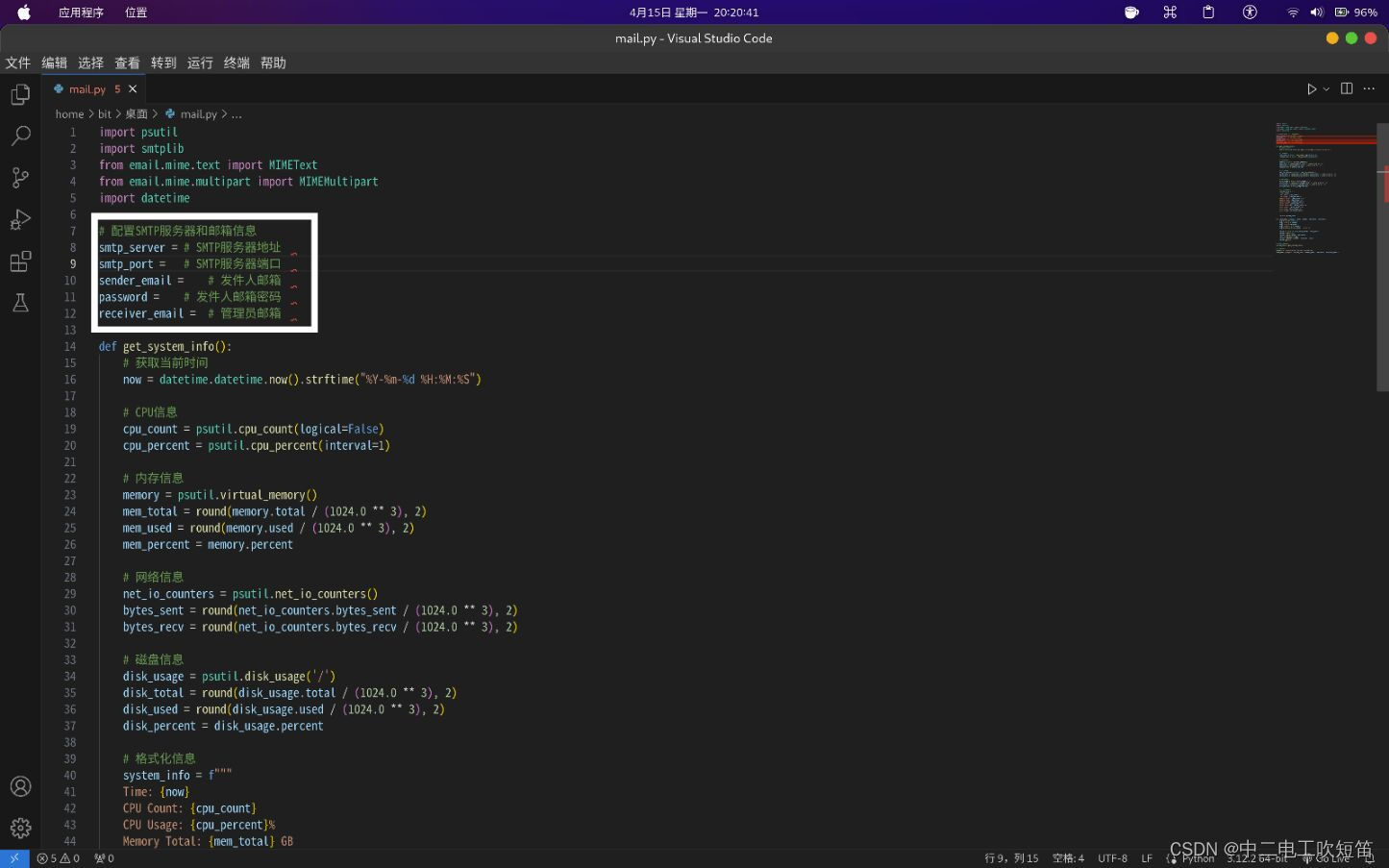Click the 'home' breadcrumb segment
This screenshot has height=868, width=1389.
pyautogui.click(x=69, y=113)
